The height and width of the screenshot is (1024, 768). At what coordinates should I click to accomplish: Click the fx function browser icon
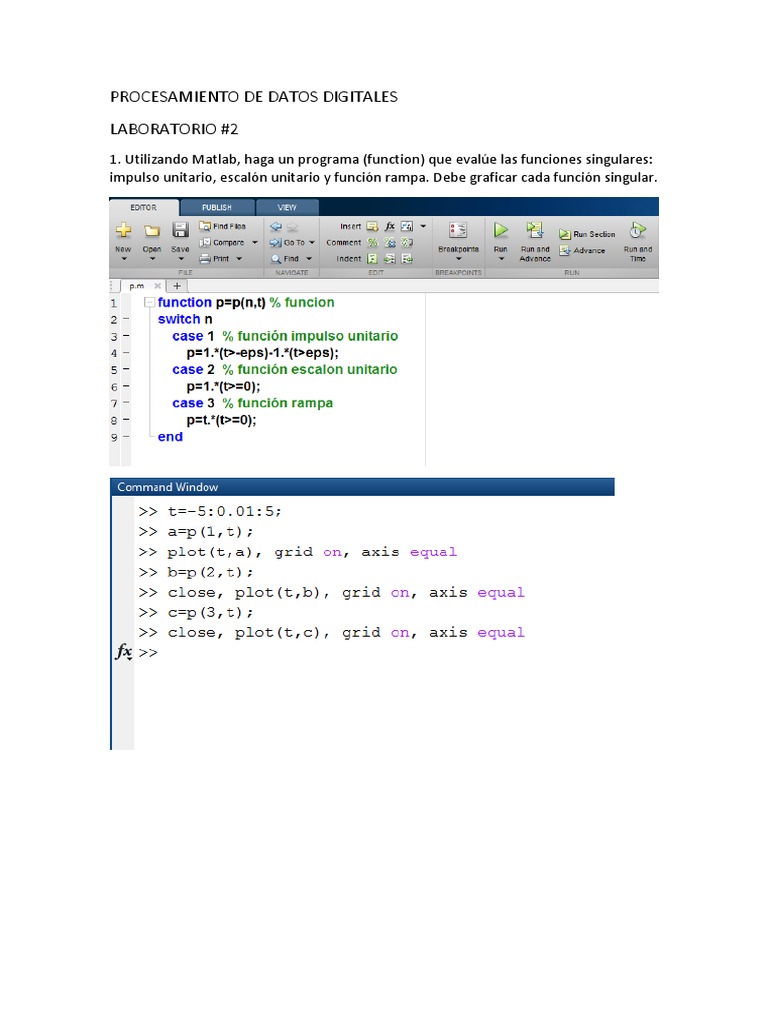coord(123,652)
